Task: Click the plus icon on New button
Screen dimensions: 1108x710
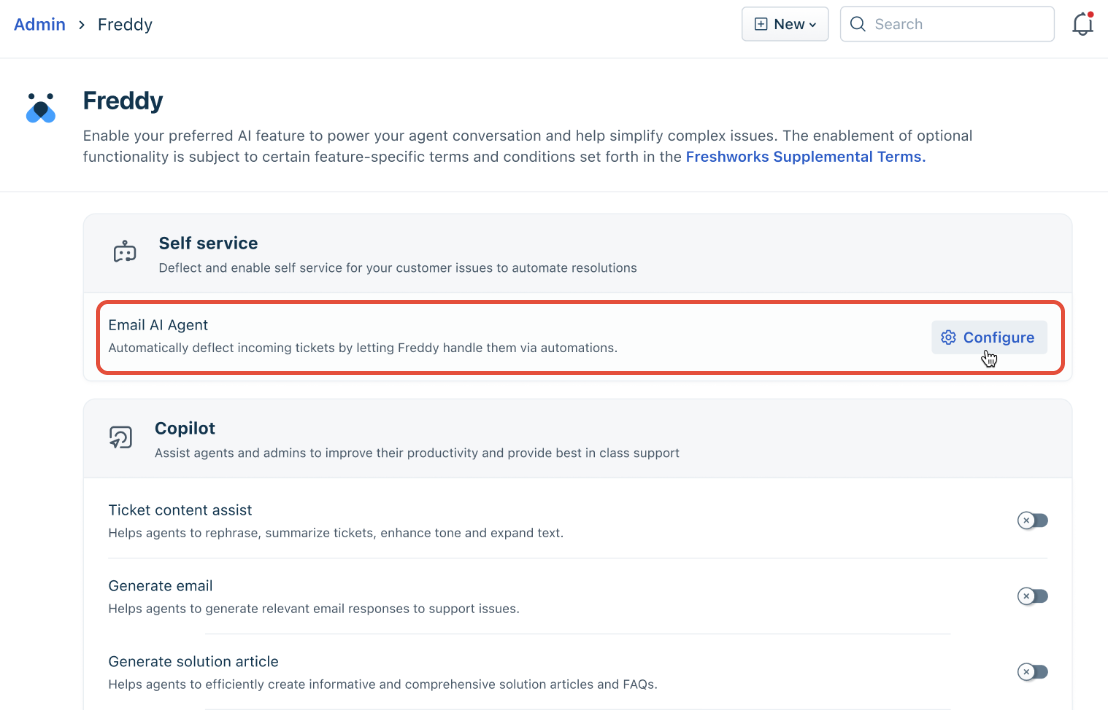Action: [761, 24]
